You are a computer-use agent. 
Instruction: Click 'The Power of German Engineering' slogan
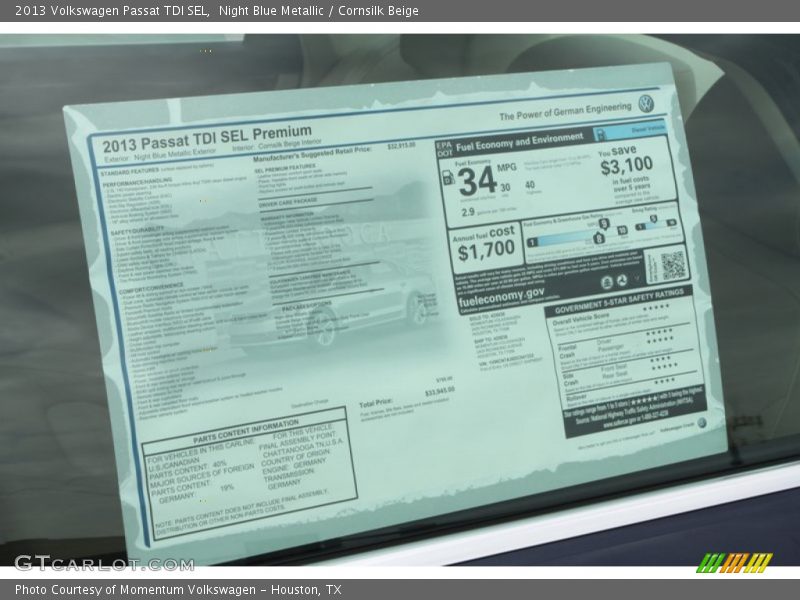coord(565,112)
